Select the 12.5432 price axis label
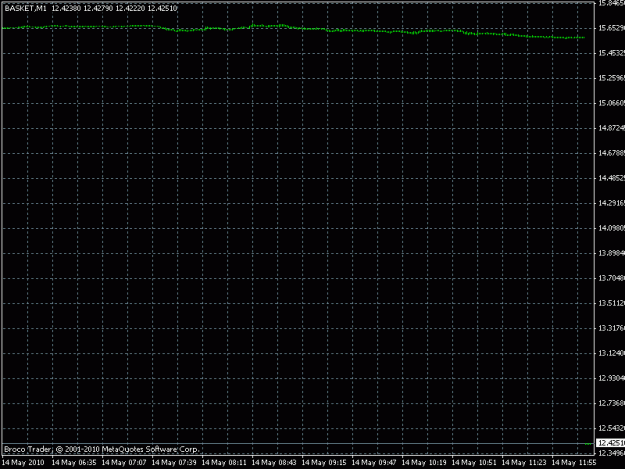The width and height of the screenshot is (625, 469). pyautogui.click(x=611, y=429)
